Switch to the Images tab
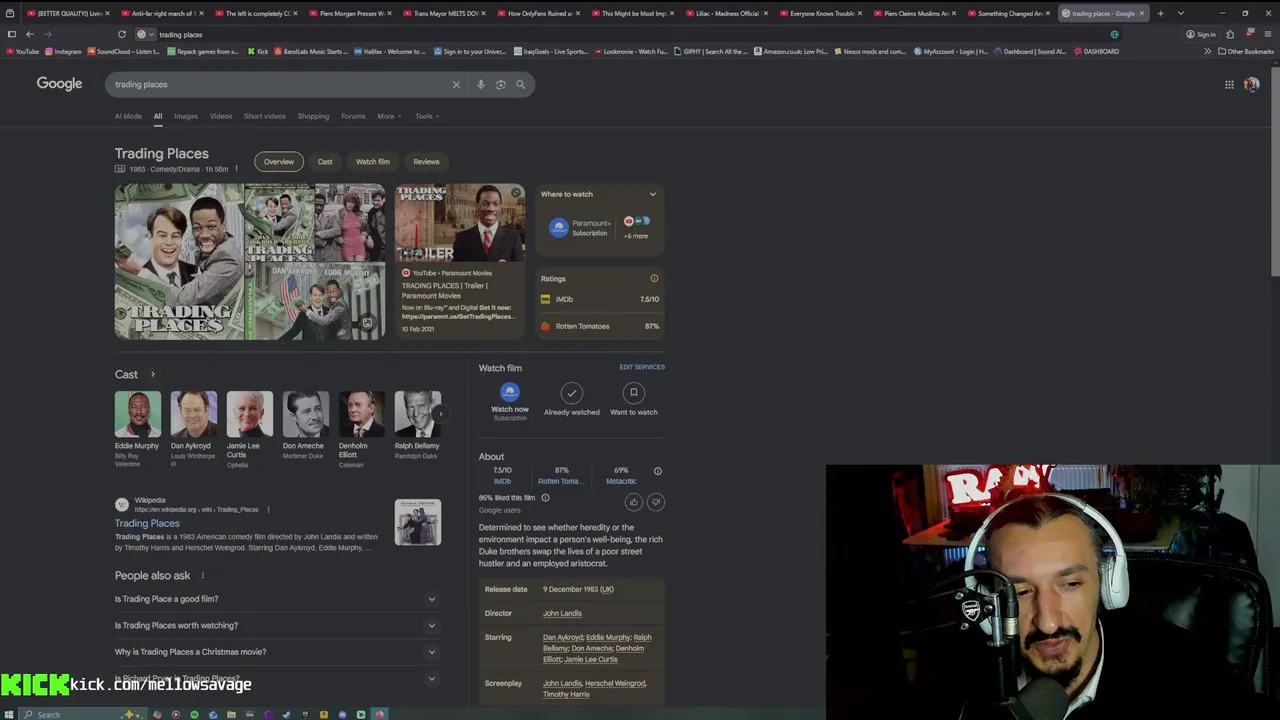The height and width of the screenshot is (720, 1280). coord(186,116)
